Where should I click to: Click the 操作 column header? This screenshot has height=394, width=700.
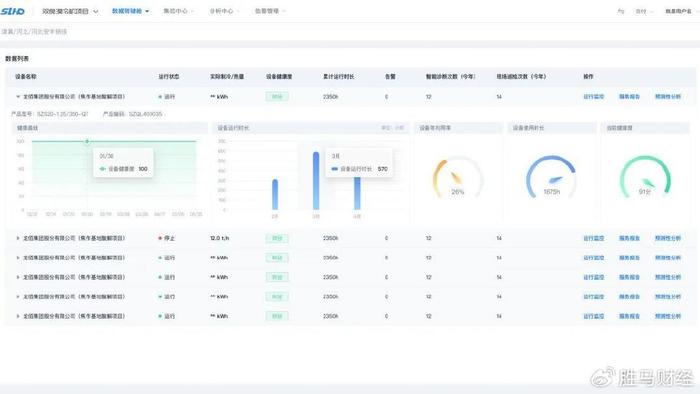click(x=588, y=77)
